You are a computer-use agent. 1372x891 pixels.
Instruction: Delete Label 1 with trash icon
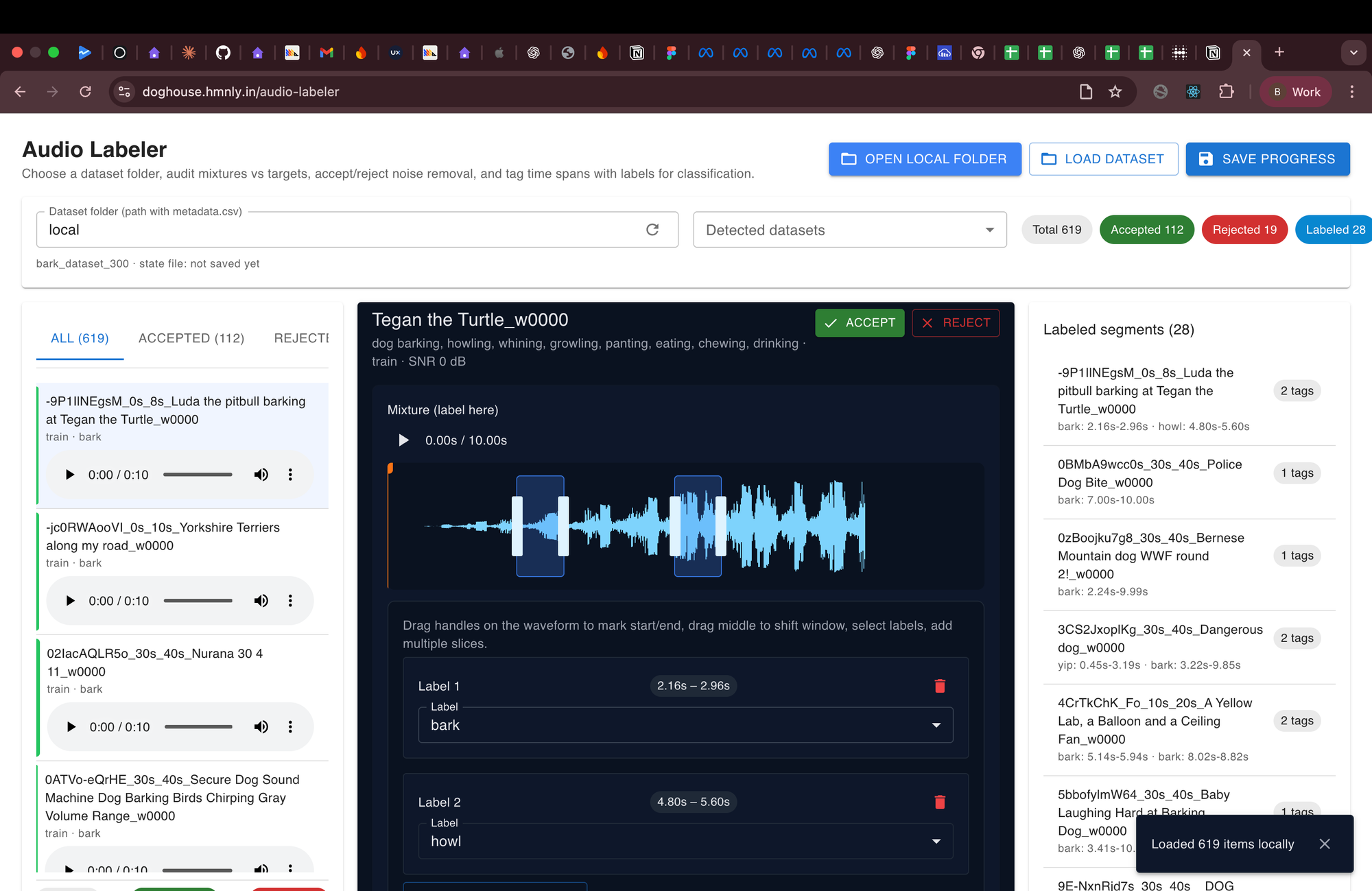click(x=940, y=686)
